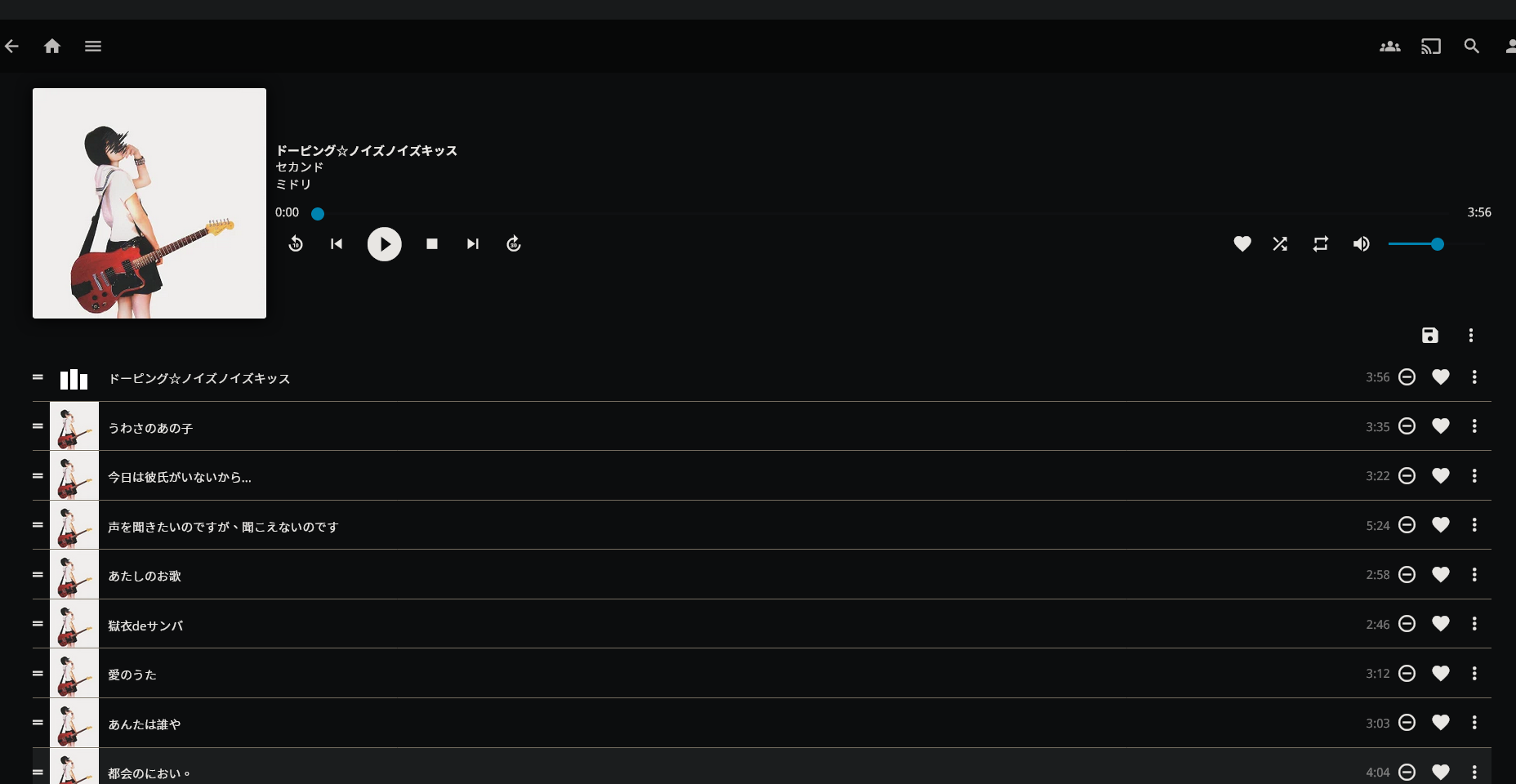Viewport: 1516px width, 784px height.
Task: Stop playback with the stop icon
Action: coord(432,244)
